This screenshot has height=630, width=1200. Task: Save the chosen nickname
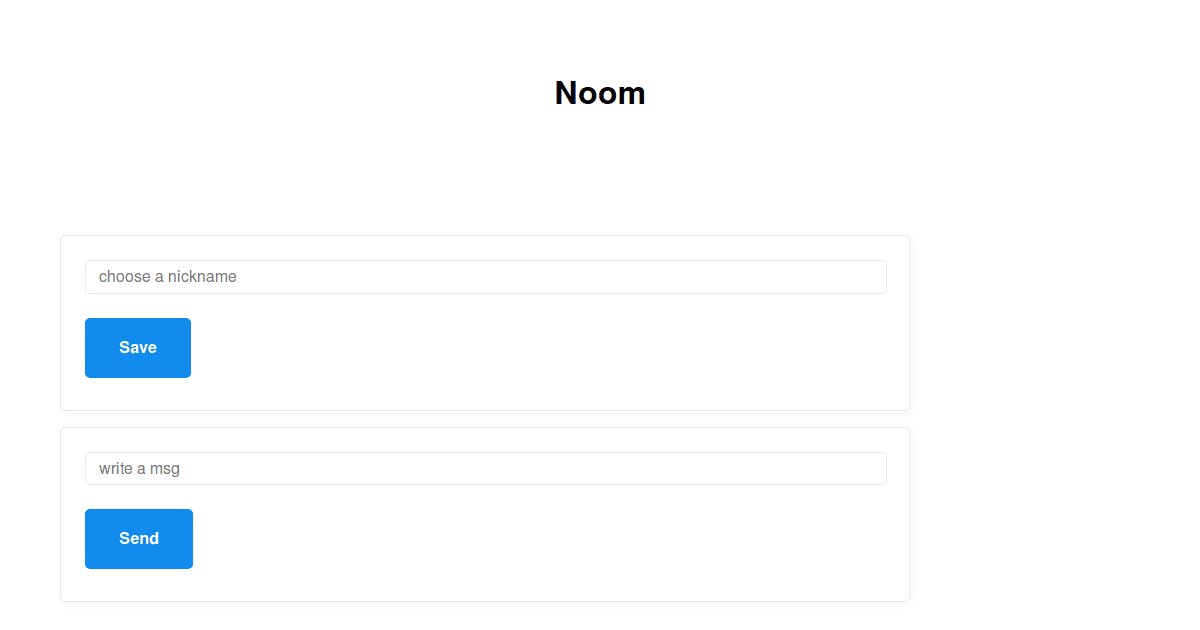click(138, 348)
